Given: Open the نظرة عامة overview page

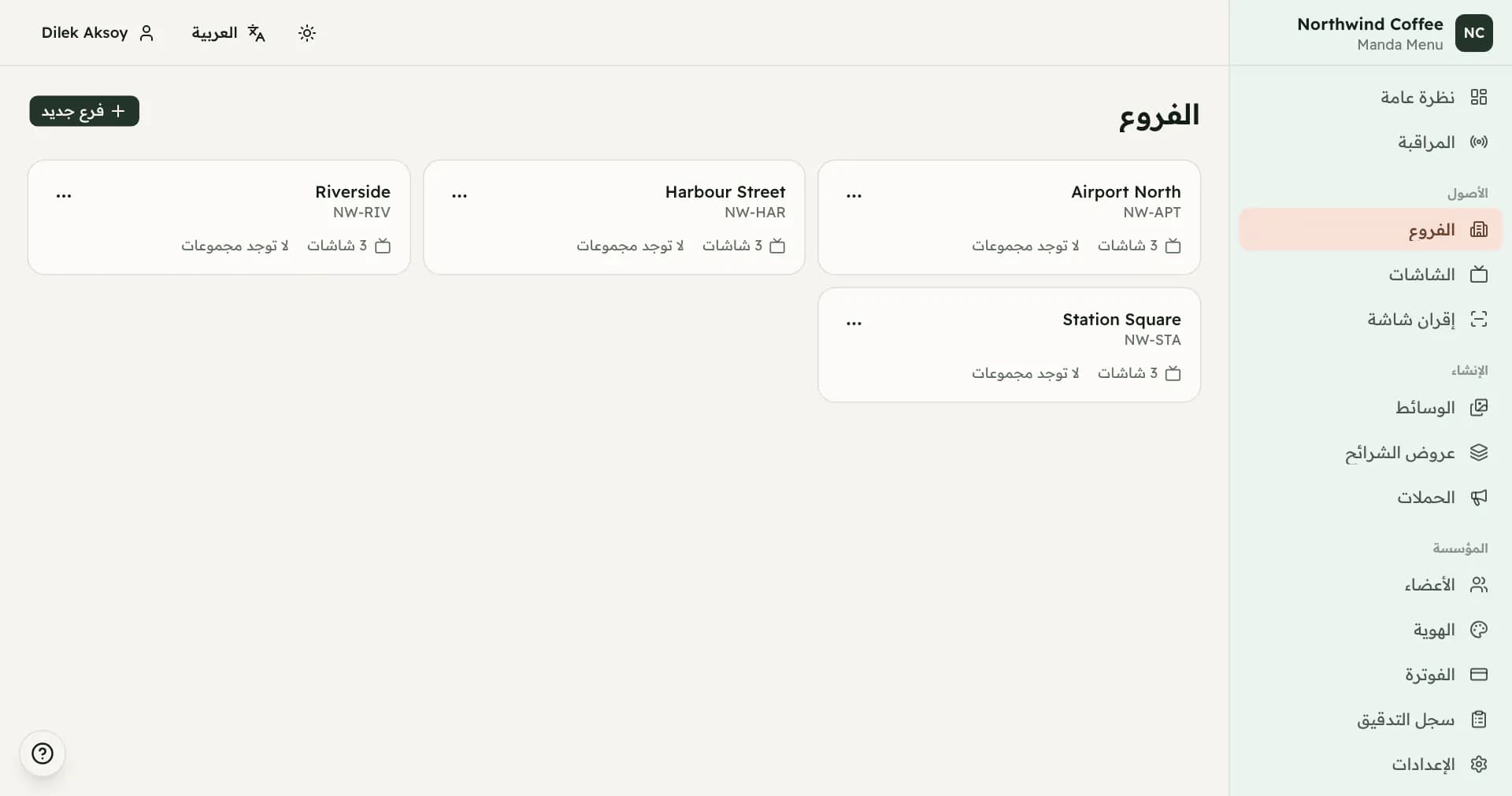Looking at the screenshot, I should coord(1370,97).
